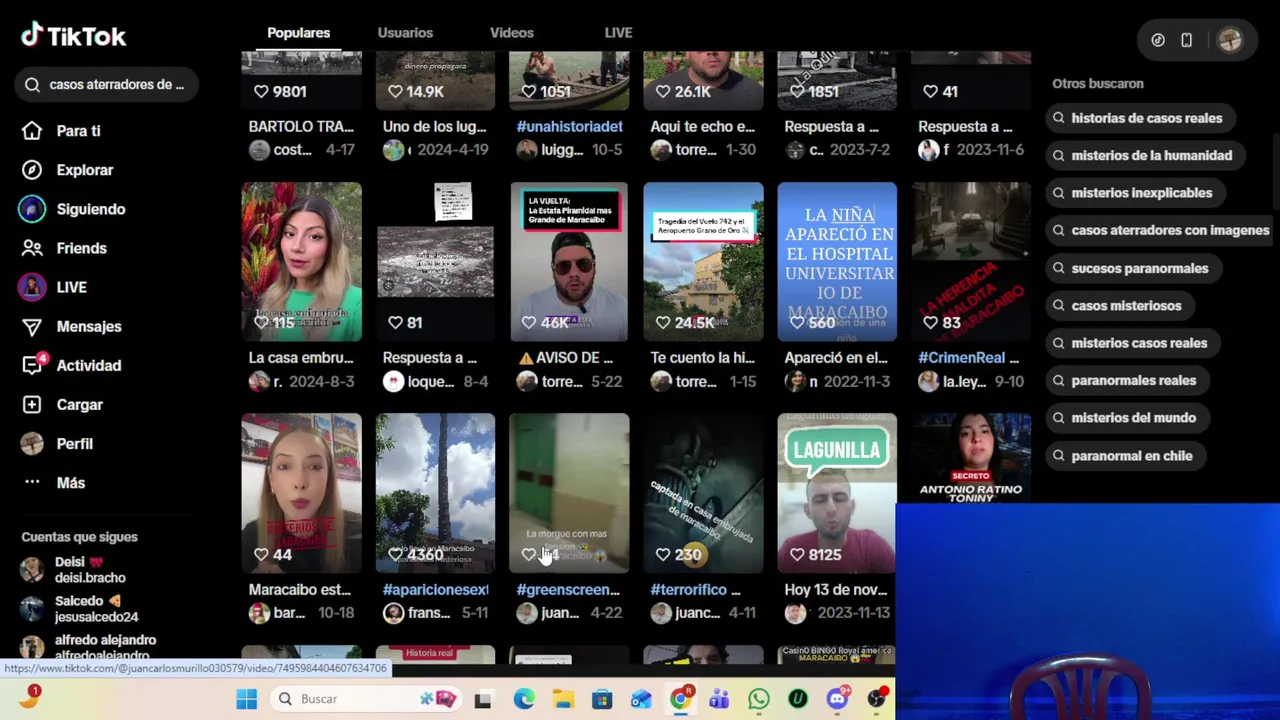Switch to the Usuarios tab
Viewport: 1280px width, 720px height.
coord(405,33)
